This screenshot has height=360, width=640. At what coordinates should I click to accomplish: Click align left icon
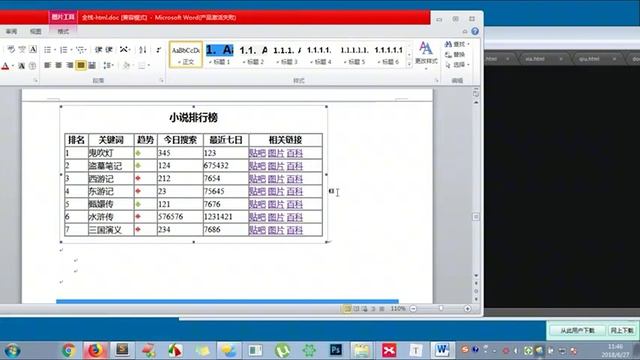pyautogui.click(x=47, y=65)
